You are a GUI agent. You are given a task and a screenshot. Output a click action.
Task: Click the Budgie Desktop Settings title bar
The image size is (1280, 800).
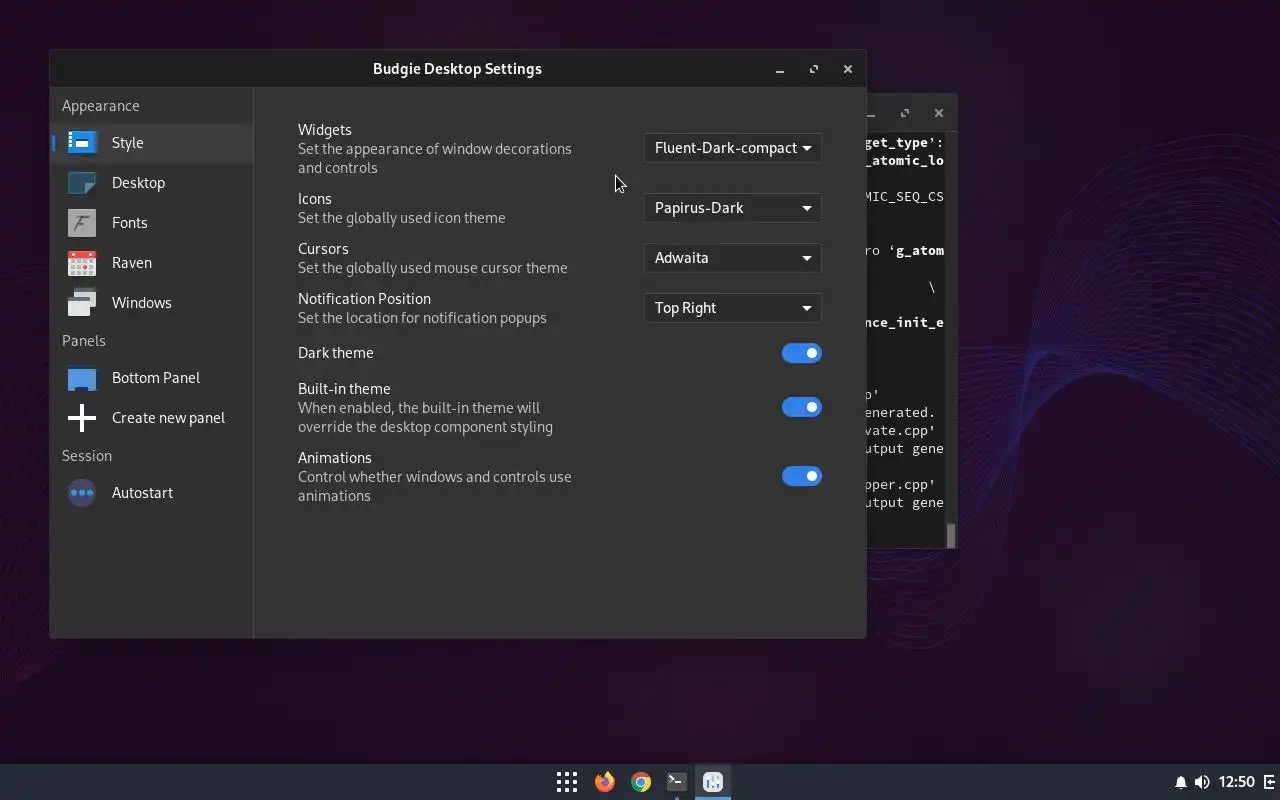[457, 69]
